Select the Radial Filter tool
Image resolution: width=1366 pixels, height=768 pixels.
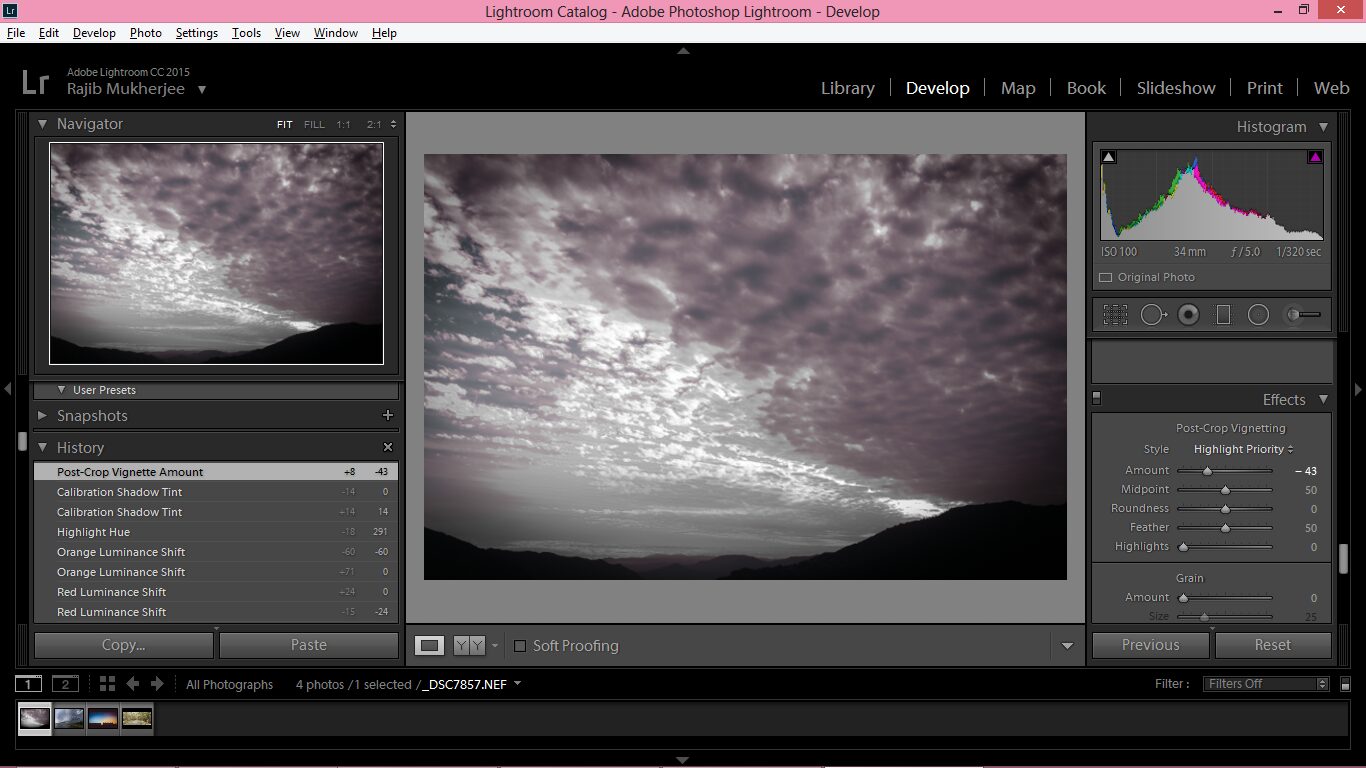[x=1258, y=315]
